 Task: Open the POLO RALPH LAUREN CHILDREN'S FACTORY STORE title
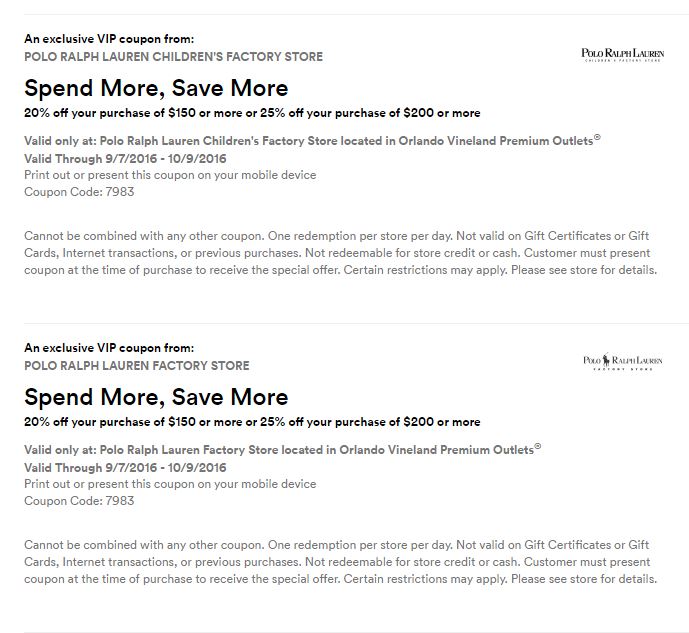tap(173, 57)
